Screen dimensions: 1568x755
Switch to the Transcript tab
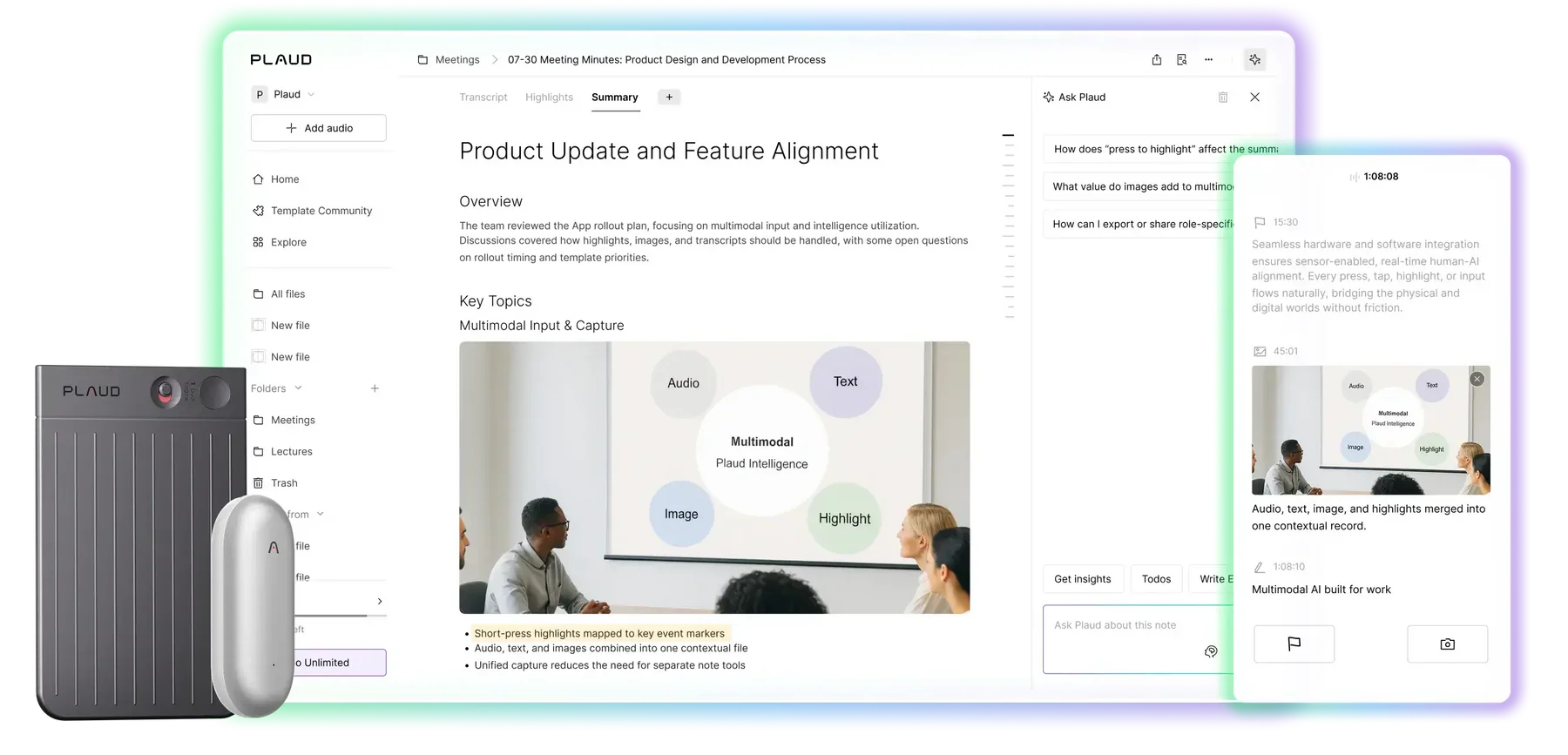[x=483, y=98]
